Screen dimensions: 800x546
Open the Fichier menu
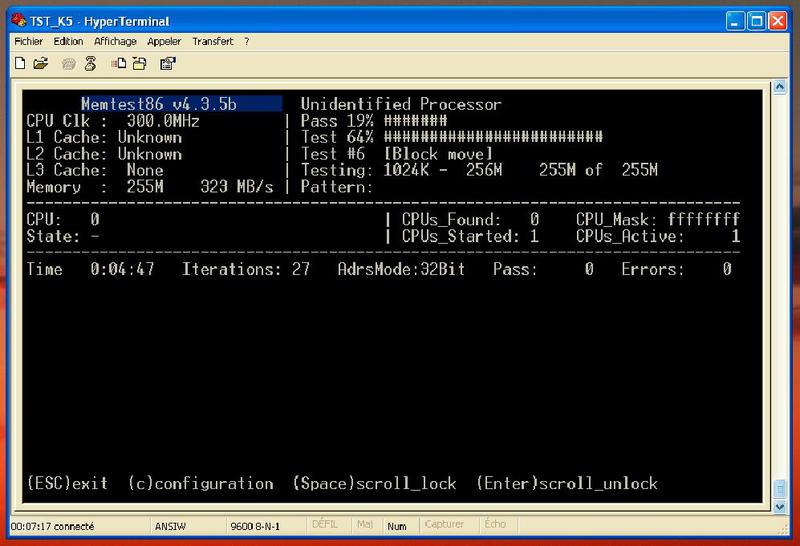[x=28, y=41]
